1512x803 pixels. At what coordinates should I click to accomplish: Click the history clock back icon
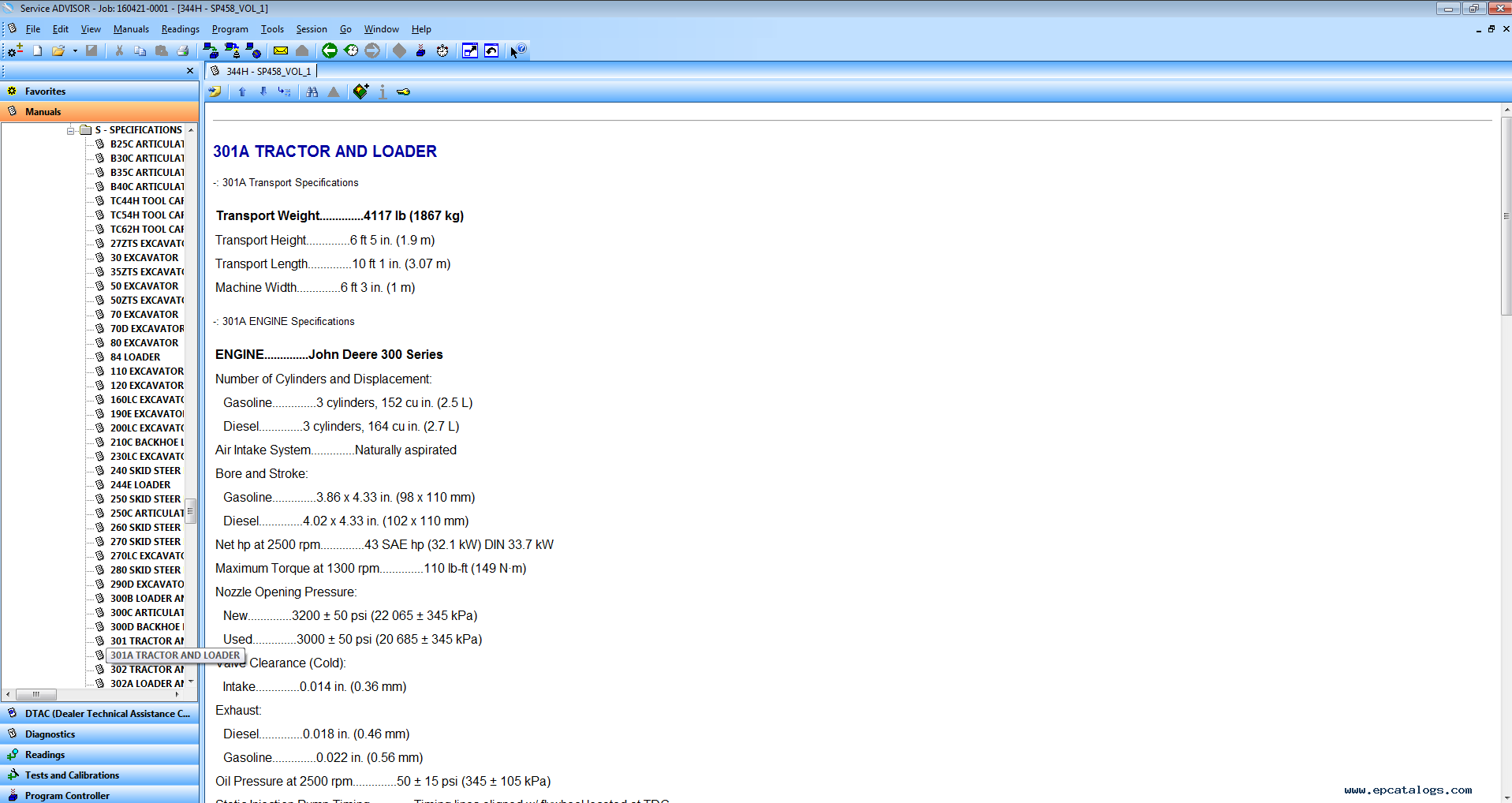[x=351, y=50]
